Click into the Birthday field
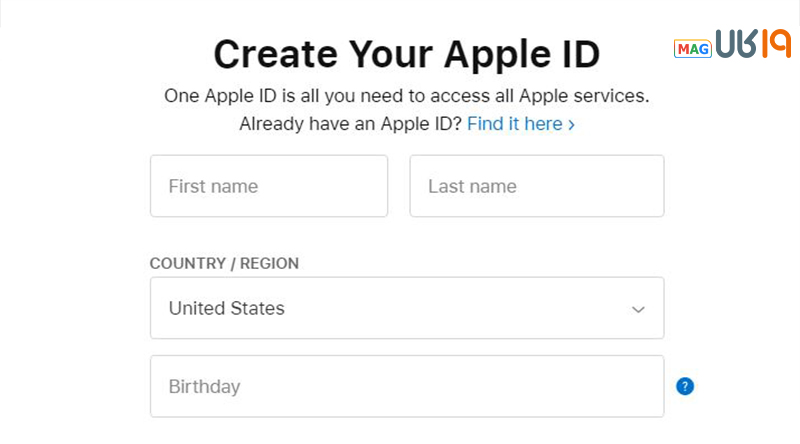 click(x=406, y=386)
